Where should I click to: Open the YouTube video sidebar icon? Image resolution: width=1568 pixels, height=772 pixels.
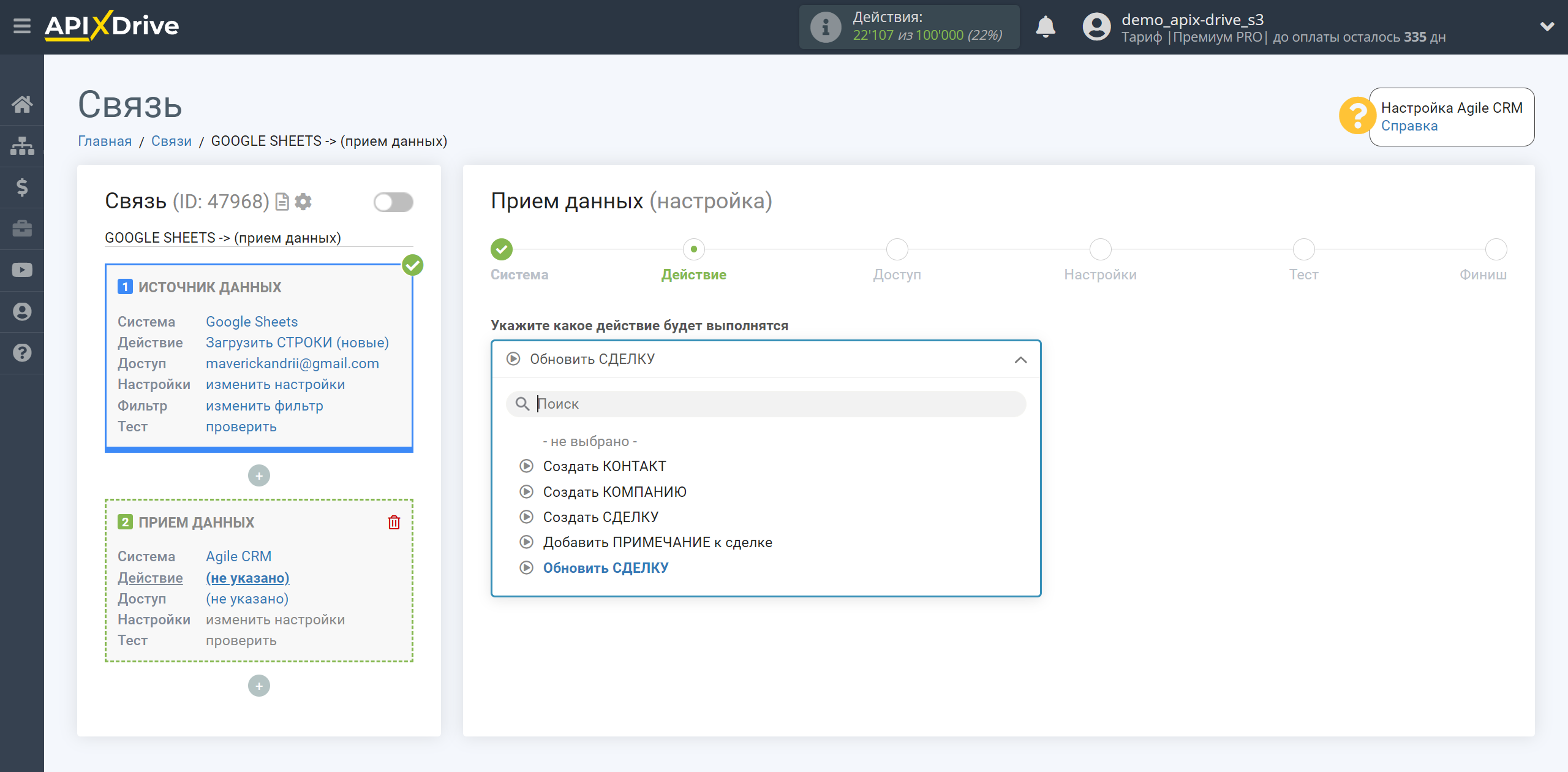click(x=22, y=270)
